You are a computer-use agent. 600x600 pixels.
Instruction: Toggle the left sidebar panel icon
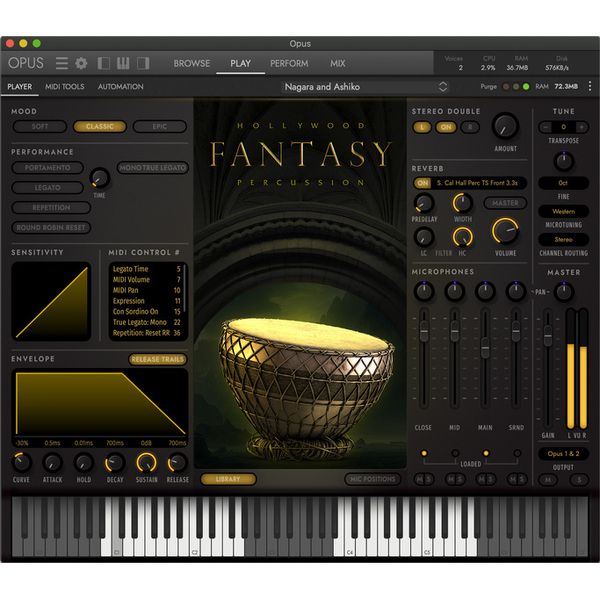point(104,63)
